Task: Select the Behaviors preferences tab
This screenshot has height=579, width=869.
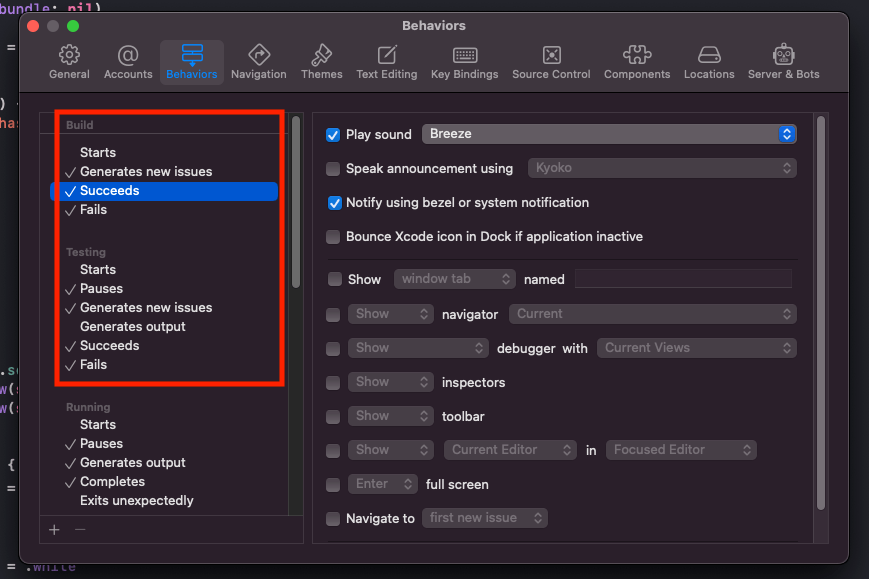Action: point(192,62)
